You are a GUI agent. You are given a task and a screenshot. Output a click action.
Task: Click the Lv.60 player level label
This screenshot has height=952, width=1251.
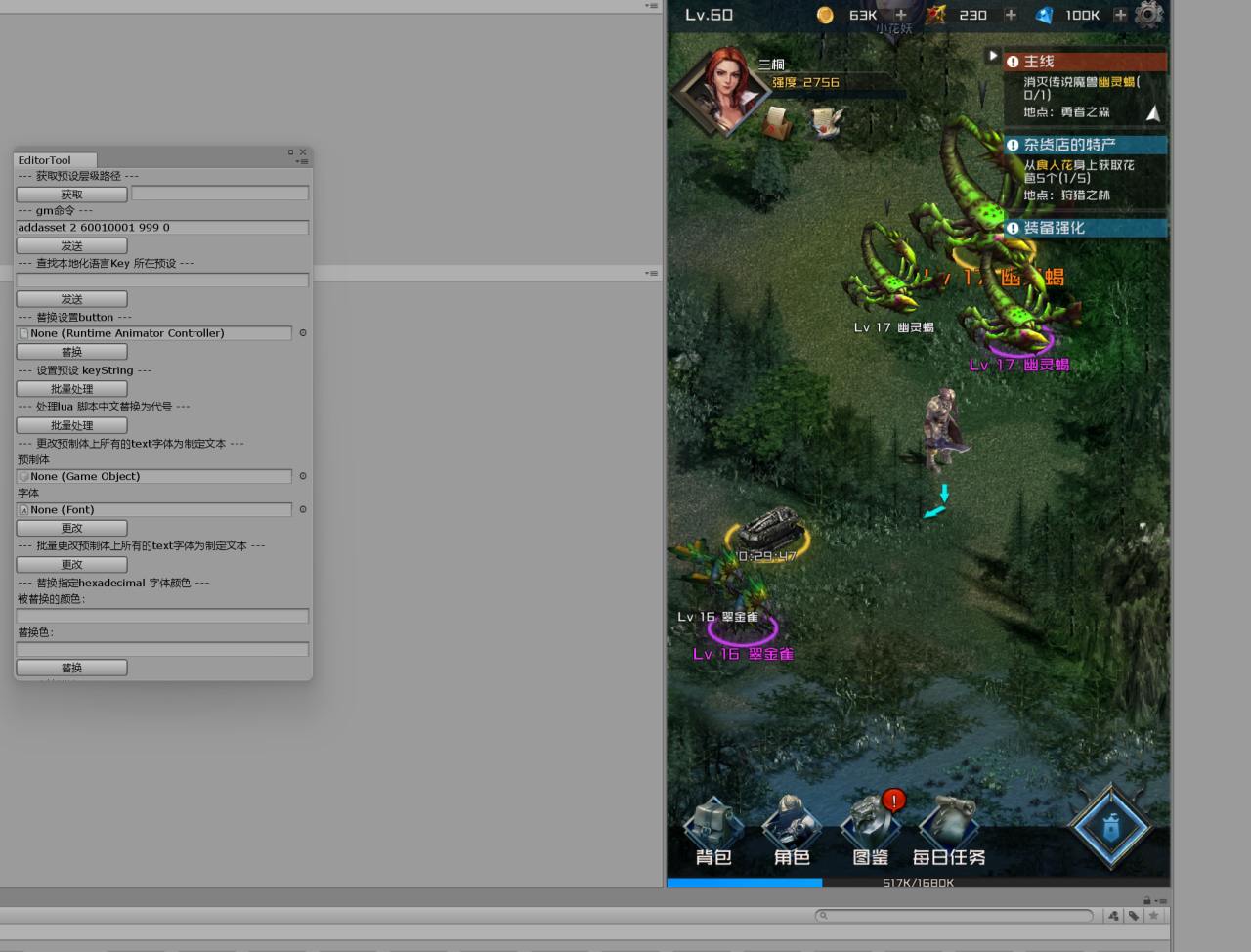709,15
